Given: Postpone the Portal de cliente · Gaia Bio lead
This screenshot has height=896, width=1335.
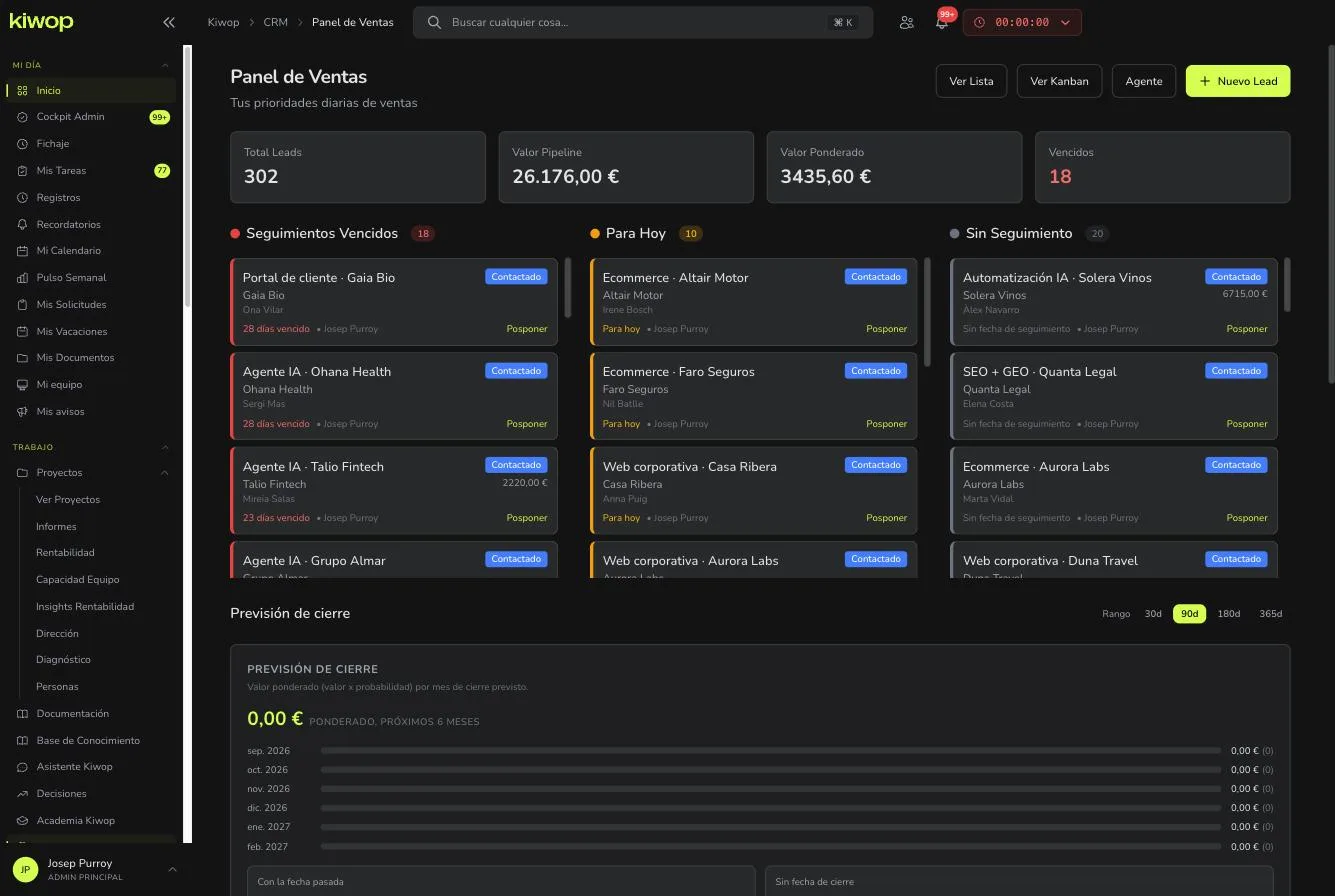Looking at the screenshot, I should coord(527,329).
